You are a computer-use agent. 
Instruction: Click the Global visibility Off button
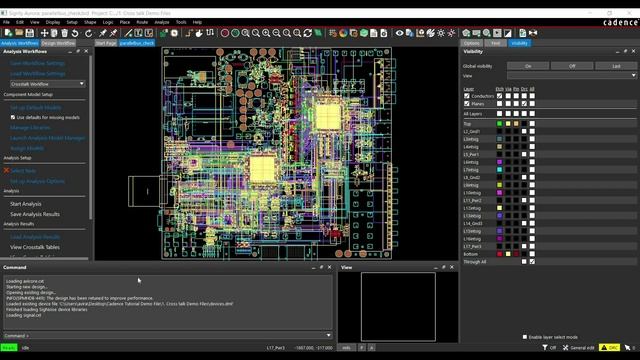point(572,66)
